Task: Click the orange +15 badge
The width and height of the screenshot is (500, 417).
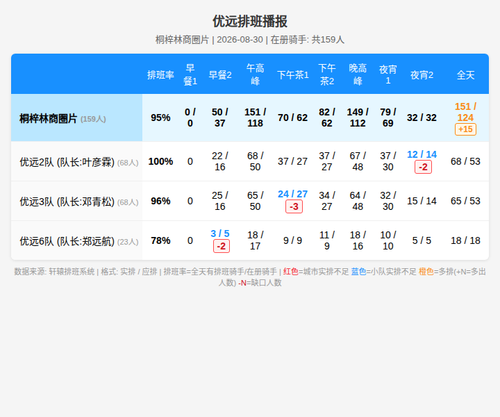Action: click(466, 129)
